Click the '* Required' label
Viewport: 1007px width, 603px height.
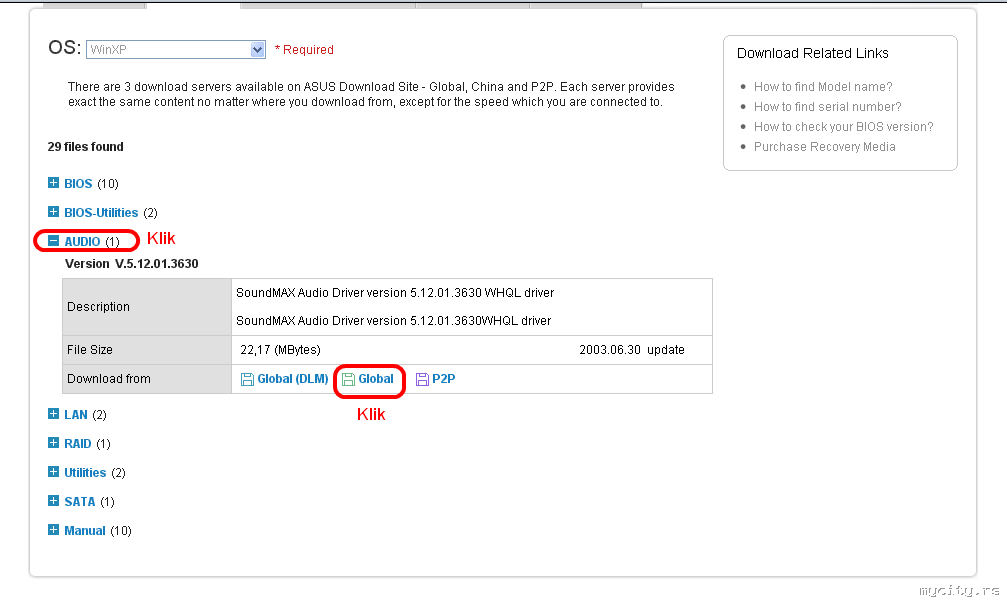[304, 49]
